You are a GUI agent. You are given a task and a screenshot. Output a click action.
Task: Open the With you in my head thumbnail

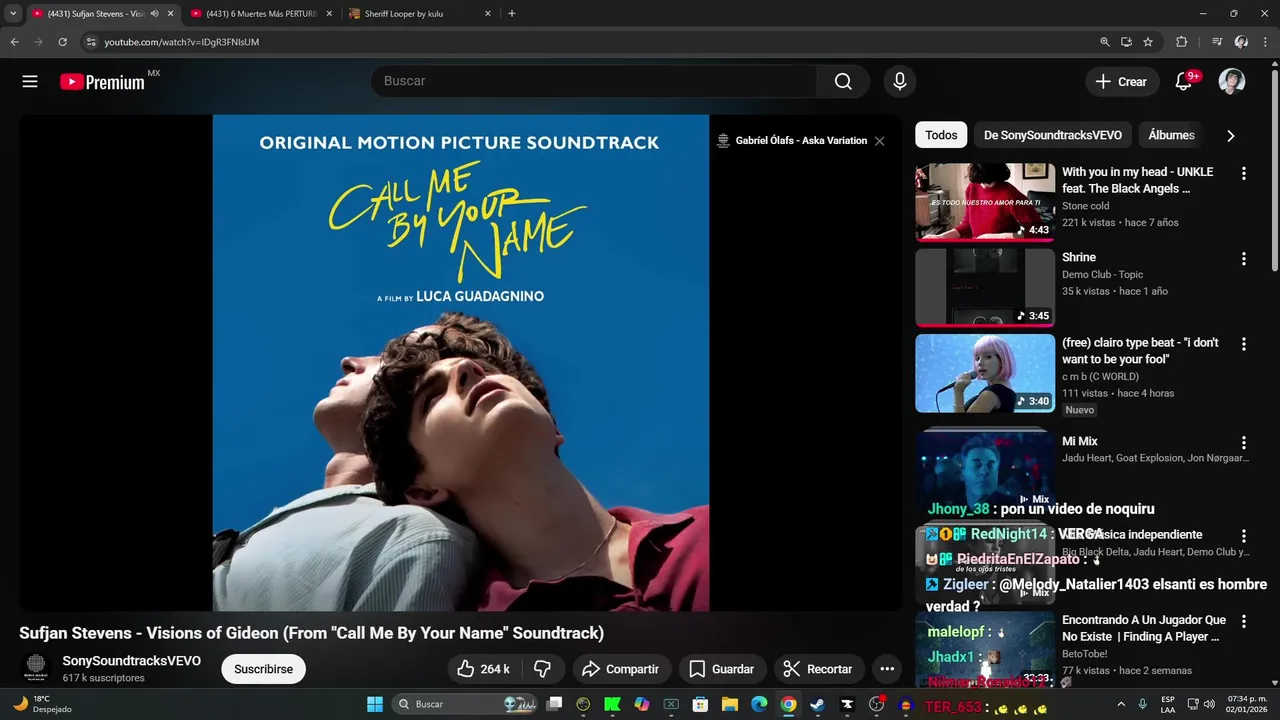(985, 202)
